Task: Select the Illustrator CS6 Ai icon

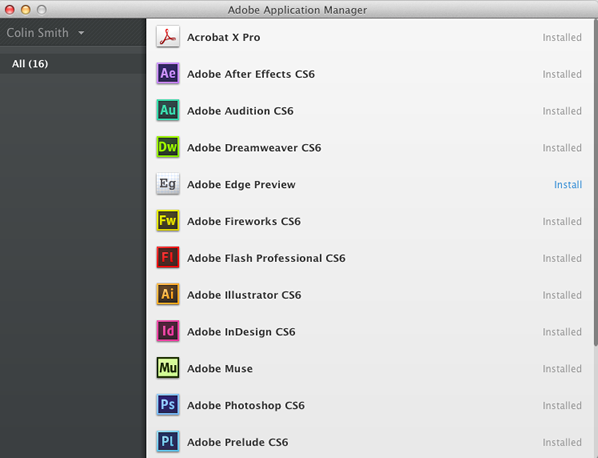Action: 168,294
